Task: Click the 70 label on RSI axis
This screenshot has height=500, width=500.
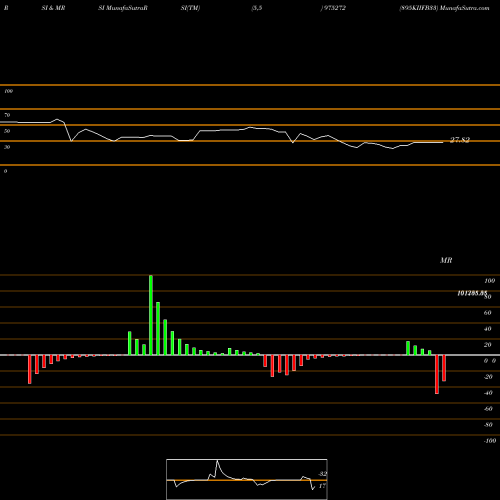Action: click(x=7, y=115)
